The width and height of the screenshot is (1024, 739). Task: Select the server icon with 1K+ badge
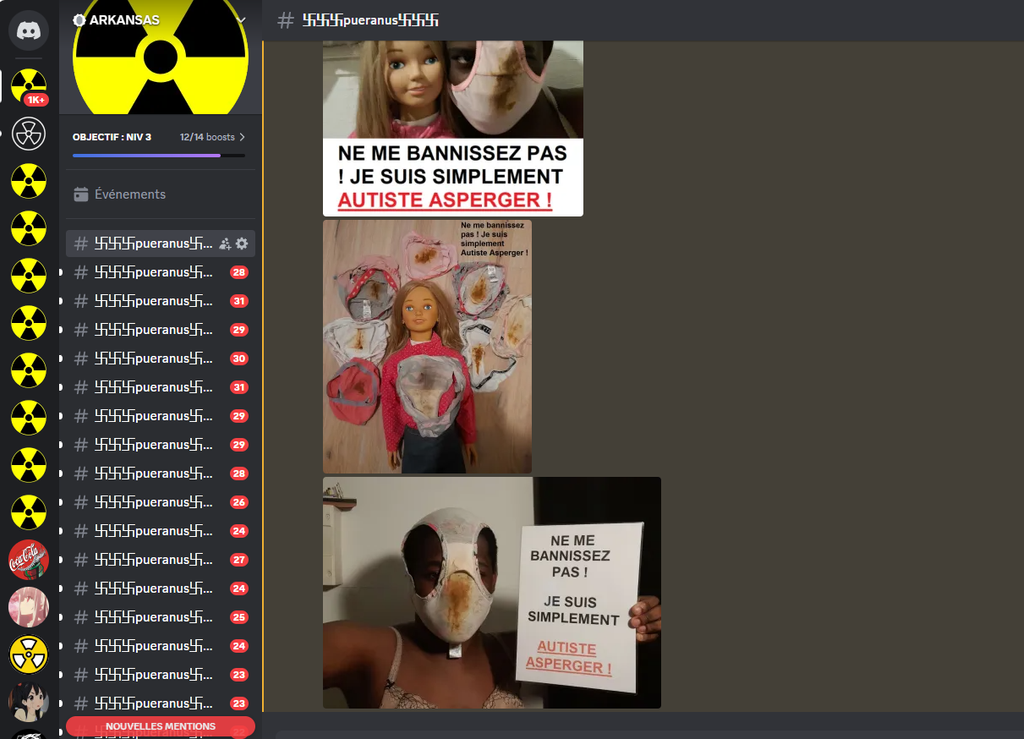(28, 85)
